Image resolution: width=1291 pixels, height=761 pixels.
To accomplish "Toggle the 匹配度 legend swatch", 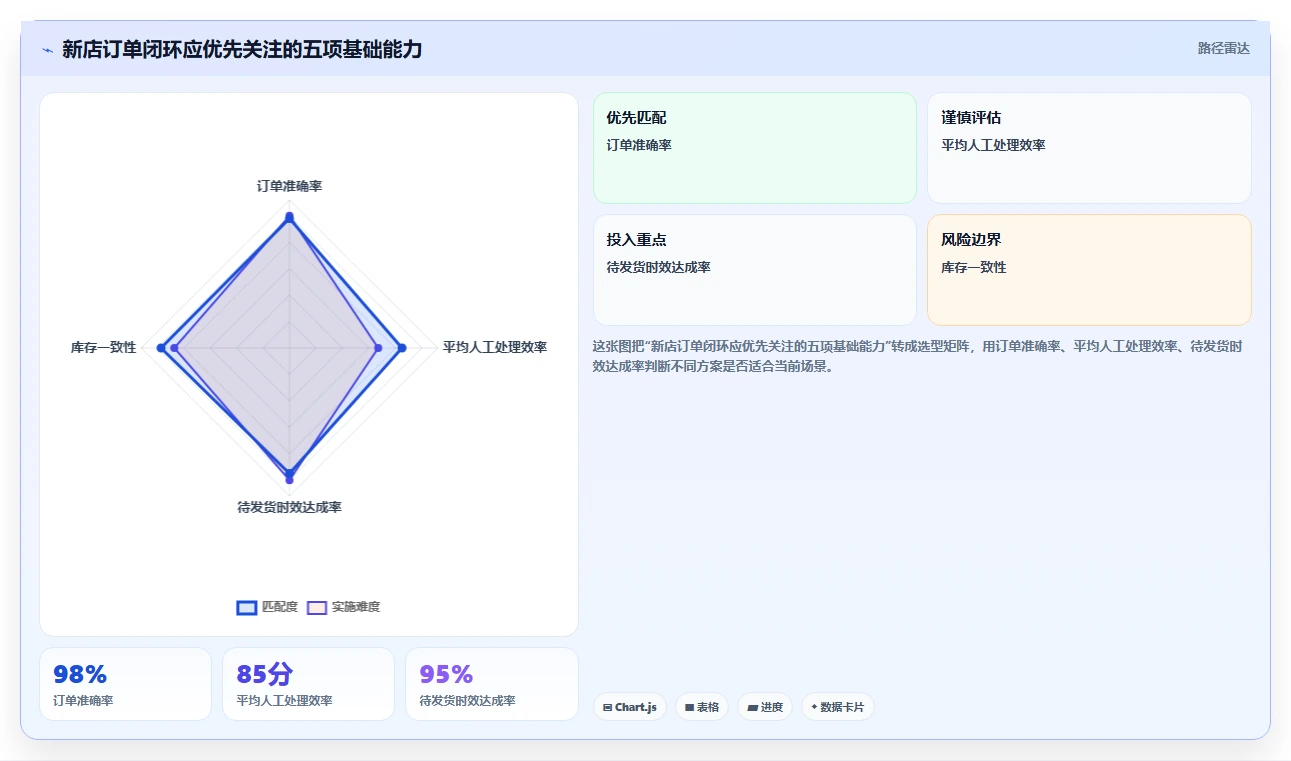I will pos(247,607).
